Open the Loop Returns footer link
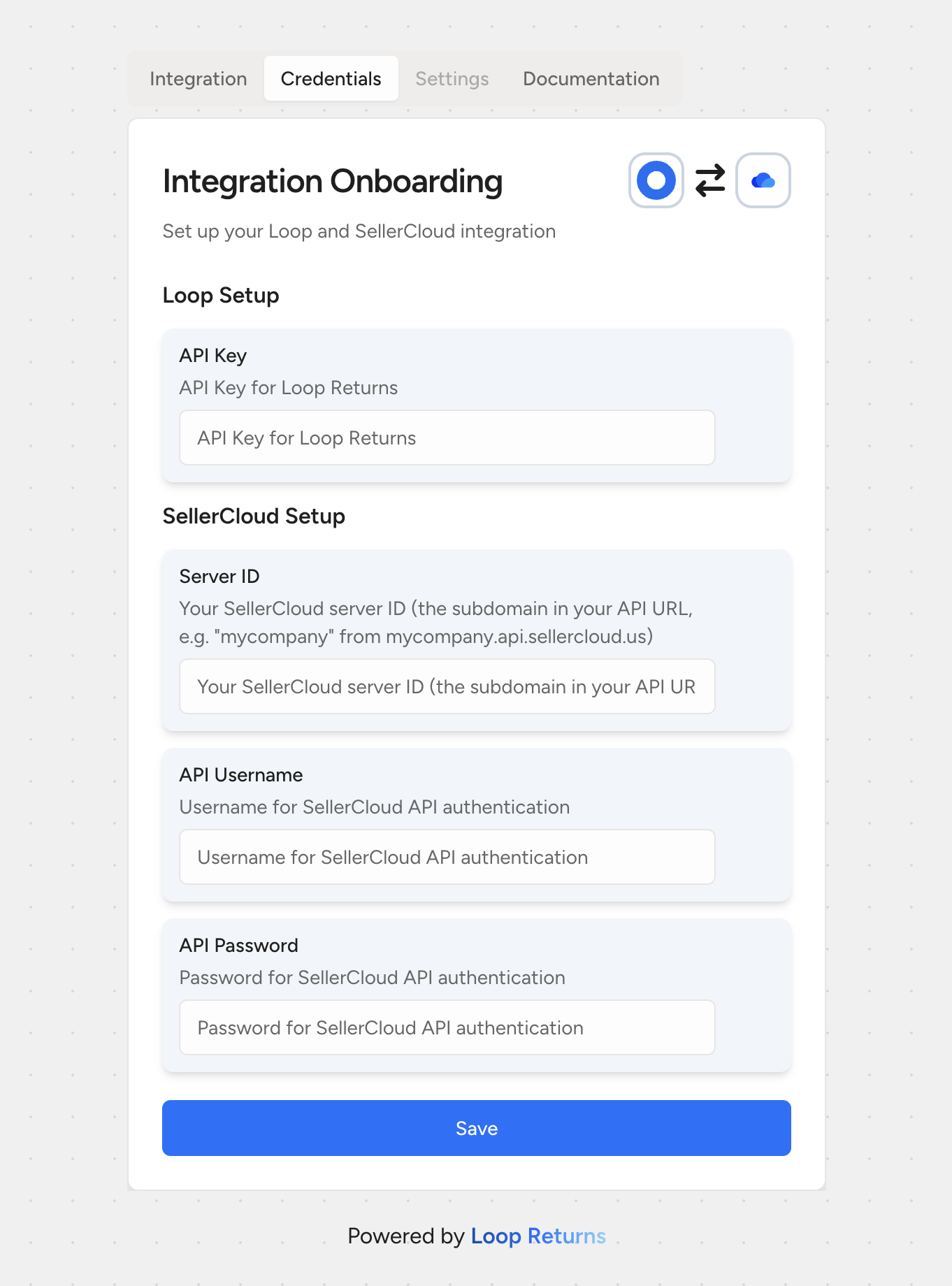 tap(538, 1236)
